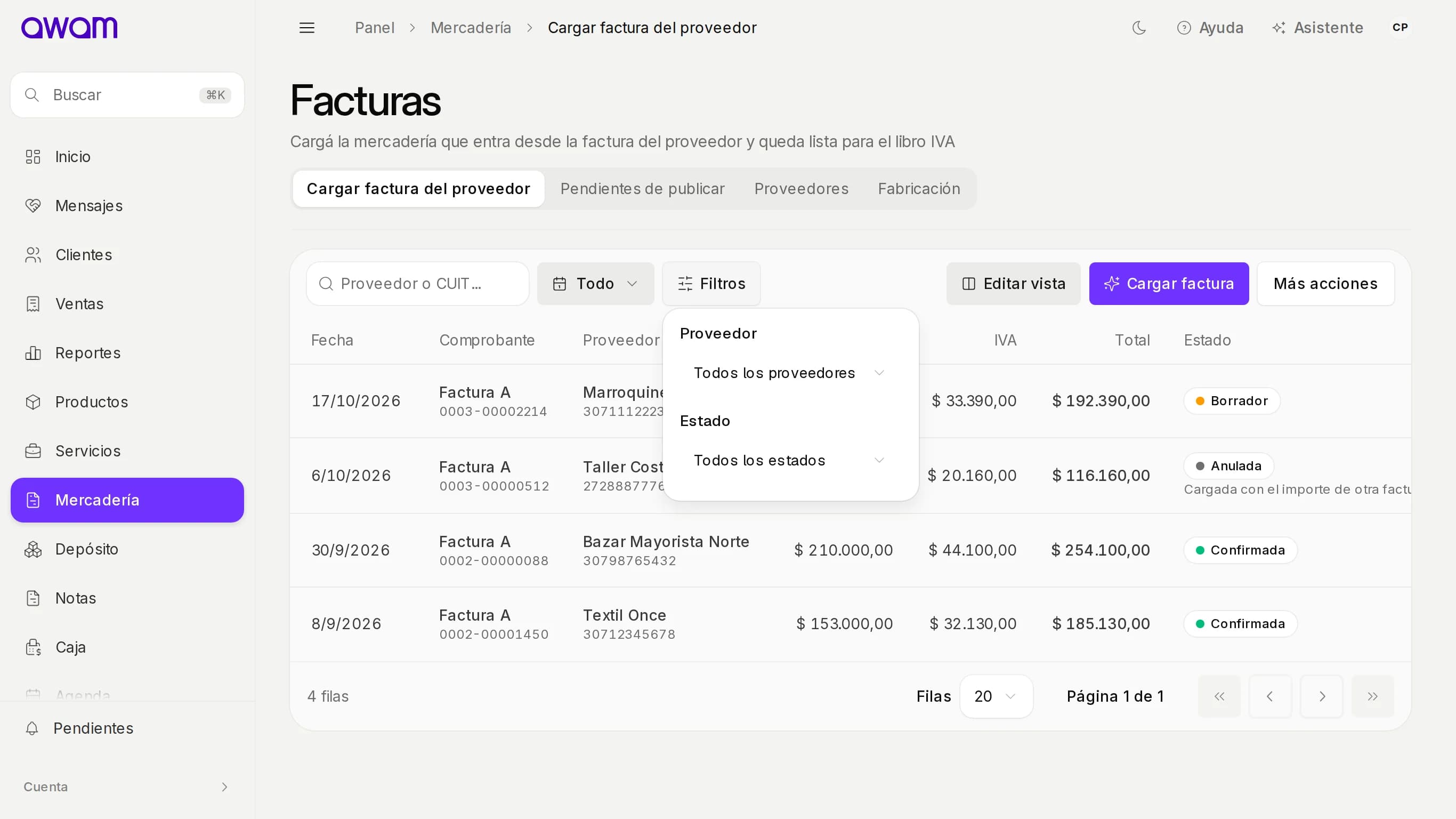The image size is (1456, 819).
Task: Switch to Fabricación tab
Action: pyautogui.click(x=918, y=189)
